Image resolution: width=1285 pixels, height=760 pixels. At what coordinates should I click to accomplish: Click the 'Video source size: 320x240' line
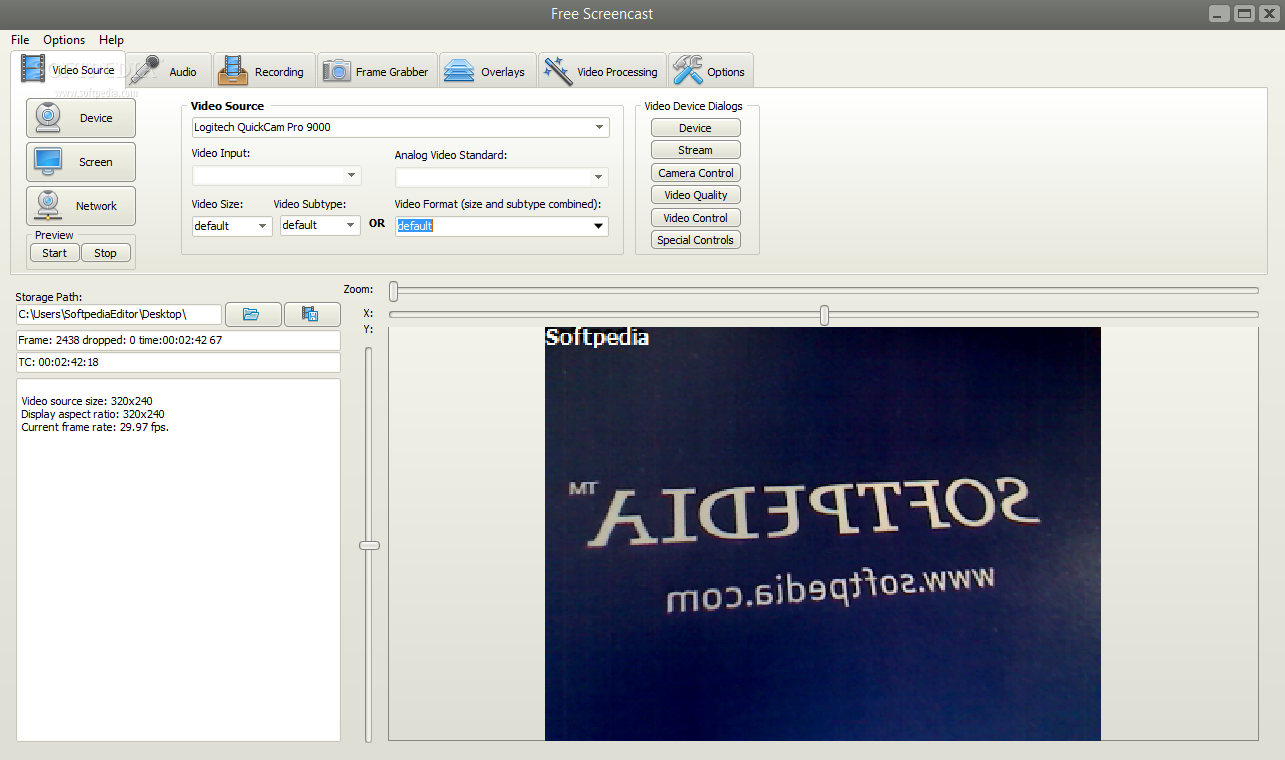[87, 401]
